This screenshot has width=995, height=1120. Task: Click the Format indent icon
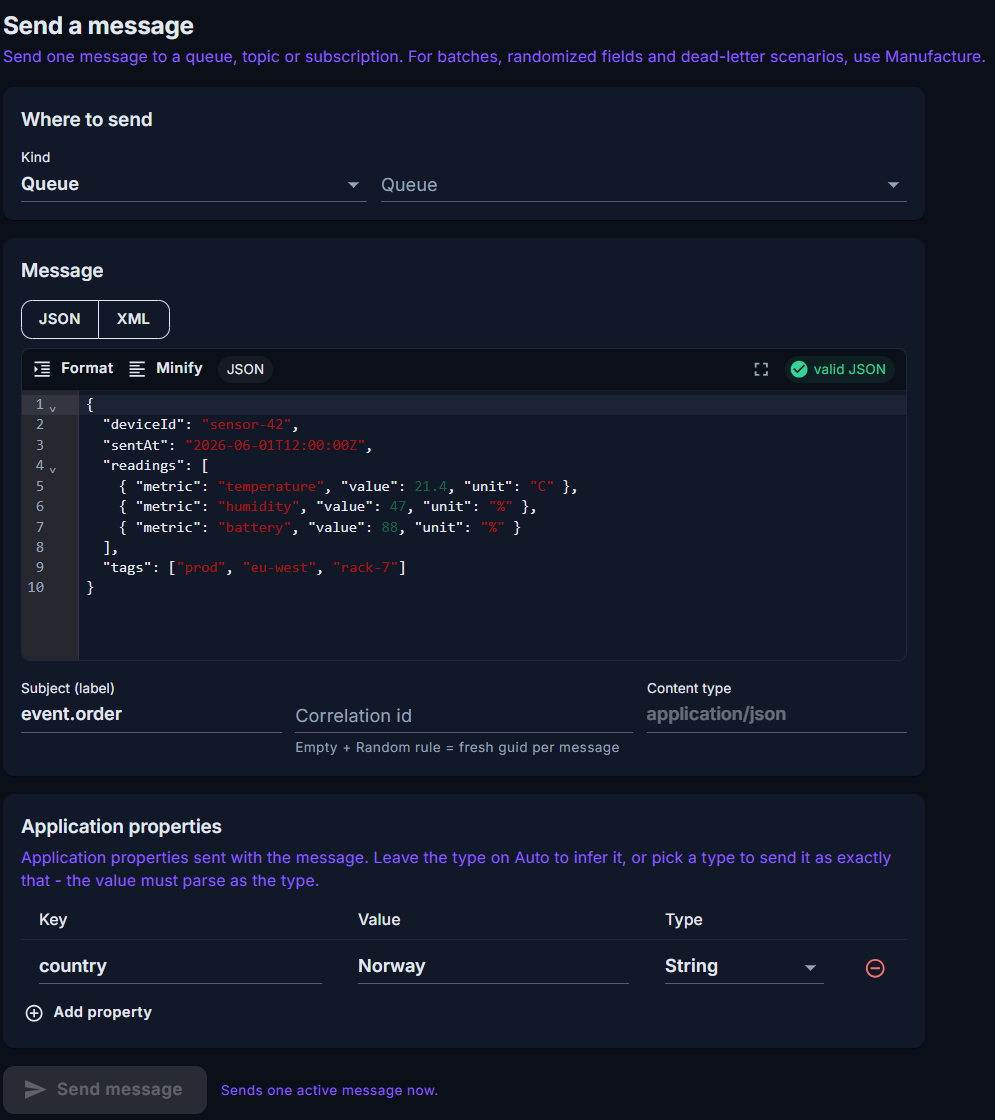(x=42, y=369)
